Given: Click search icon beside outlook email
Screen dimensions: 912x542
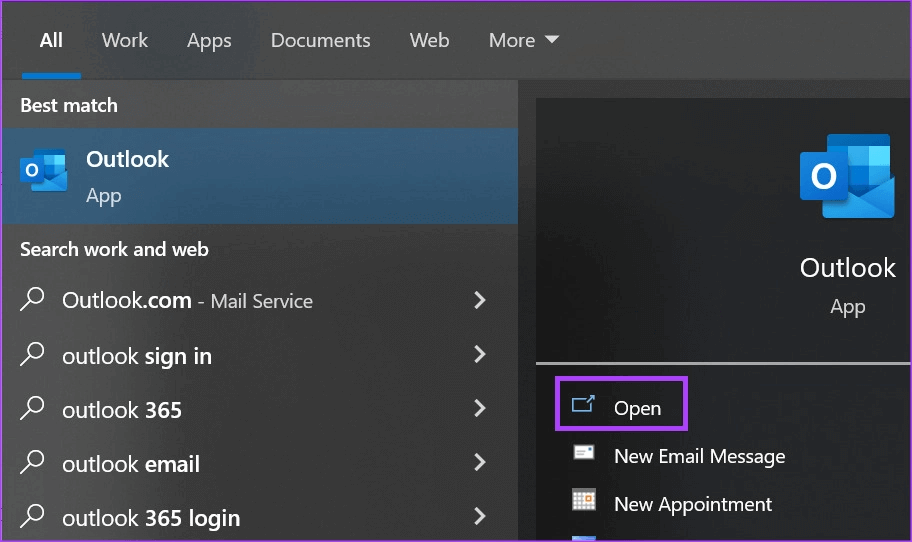Looking at the screenshot, I should 32,462.
